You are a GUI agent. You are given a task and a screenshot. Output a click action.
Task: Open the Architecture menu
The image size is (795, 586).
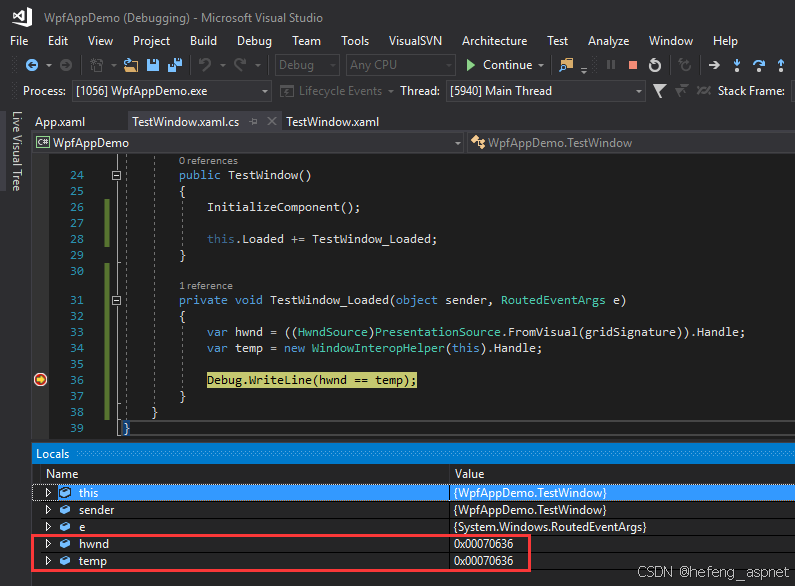(494, 41)
